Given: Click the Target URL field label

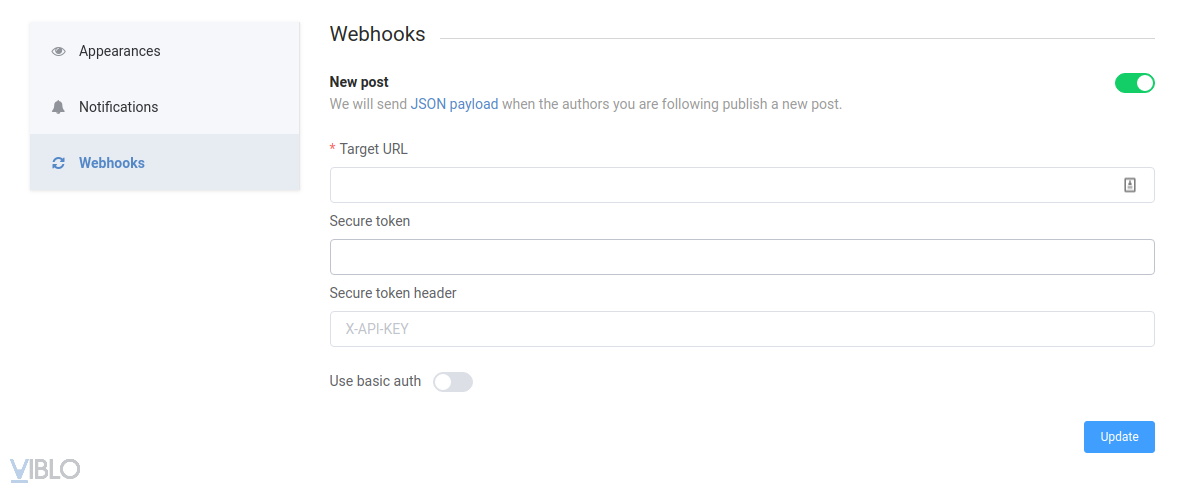Looking at the screenshot, I should tap(373, 149).
